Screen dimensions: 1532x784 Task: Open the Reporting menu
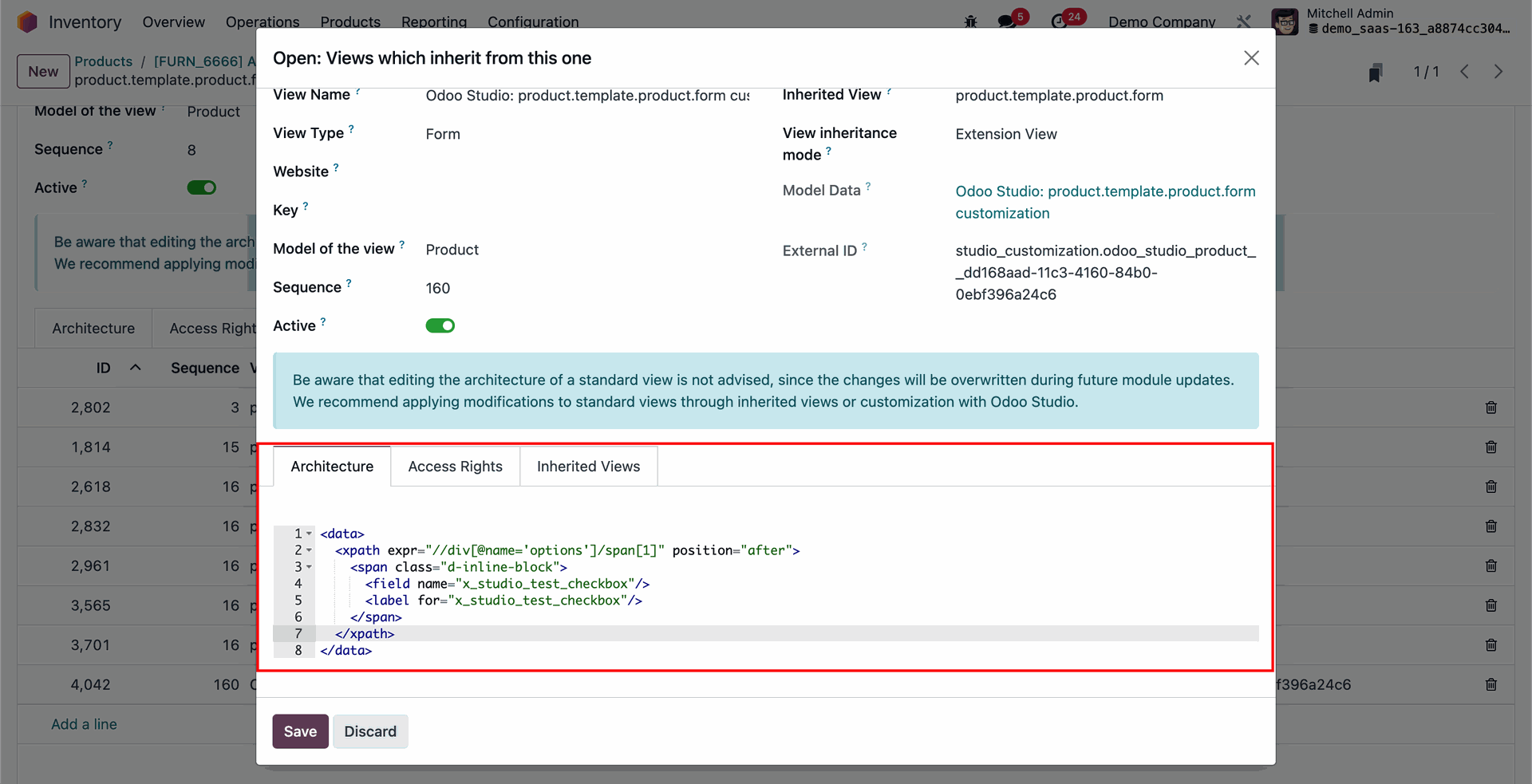click(434, 22)
